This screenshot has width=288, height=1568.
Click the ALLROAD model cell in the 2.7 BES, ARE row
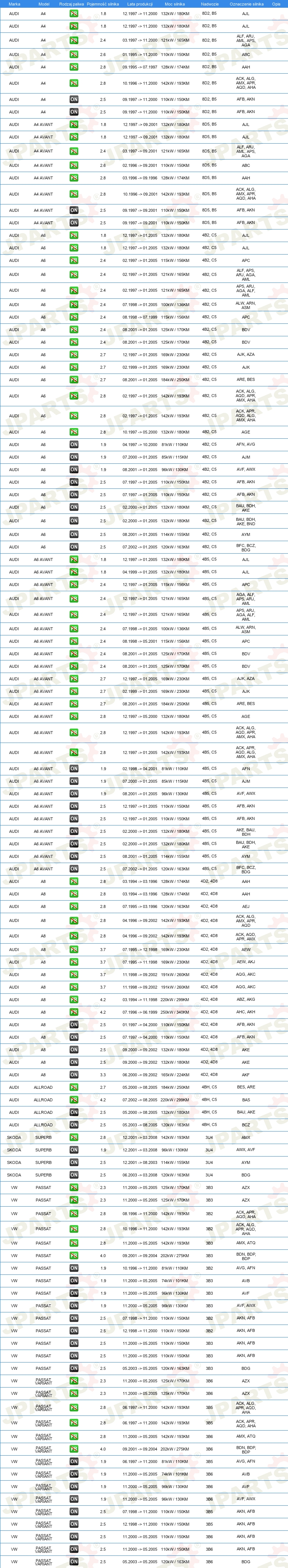(43, 1087)
